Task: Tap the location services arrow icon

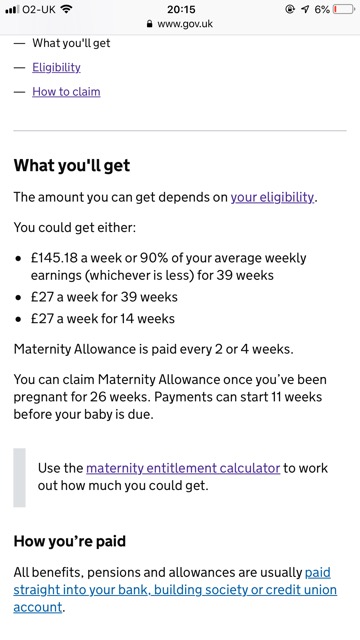Action: [305, 9]
